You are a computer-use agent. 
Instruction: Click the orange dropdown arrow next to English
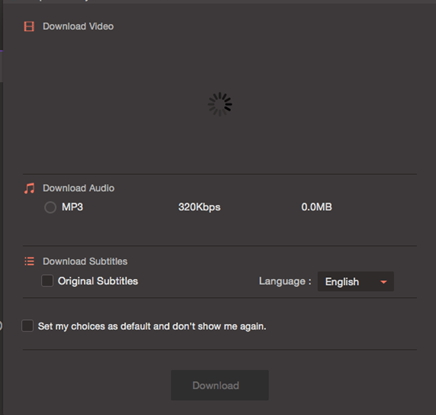pyautogui.click(x=383, y=282)
